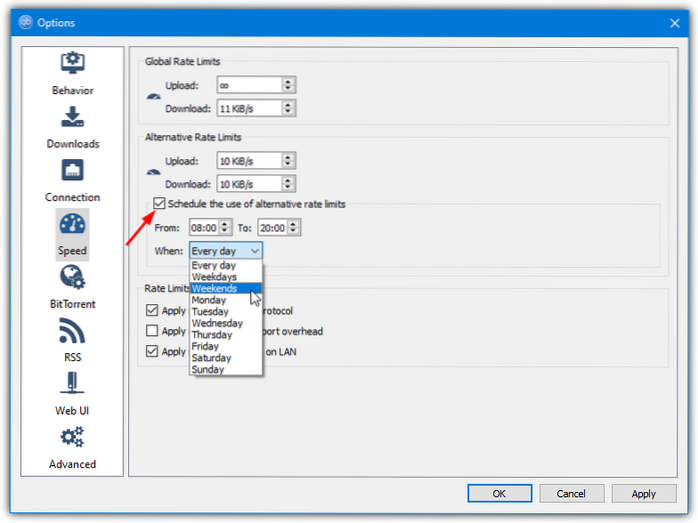The width and height of the screenshot is (698, 523).
Task: Collapse the When schedule dropdown
Action: coord(226,251)
